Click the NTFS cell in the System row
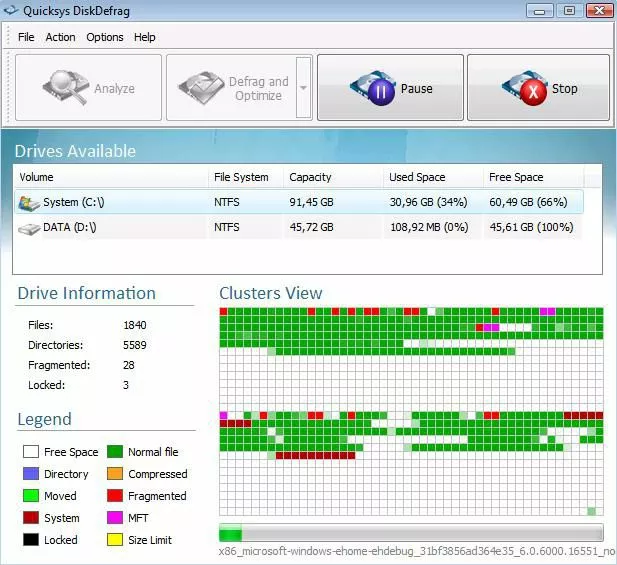 227,202
